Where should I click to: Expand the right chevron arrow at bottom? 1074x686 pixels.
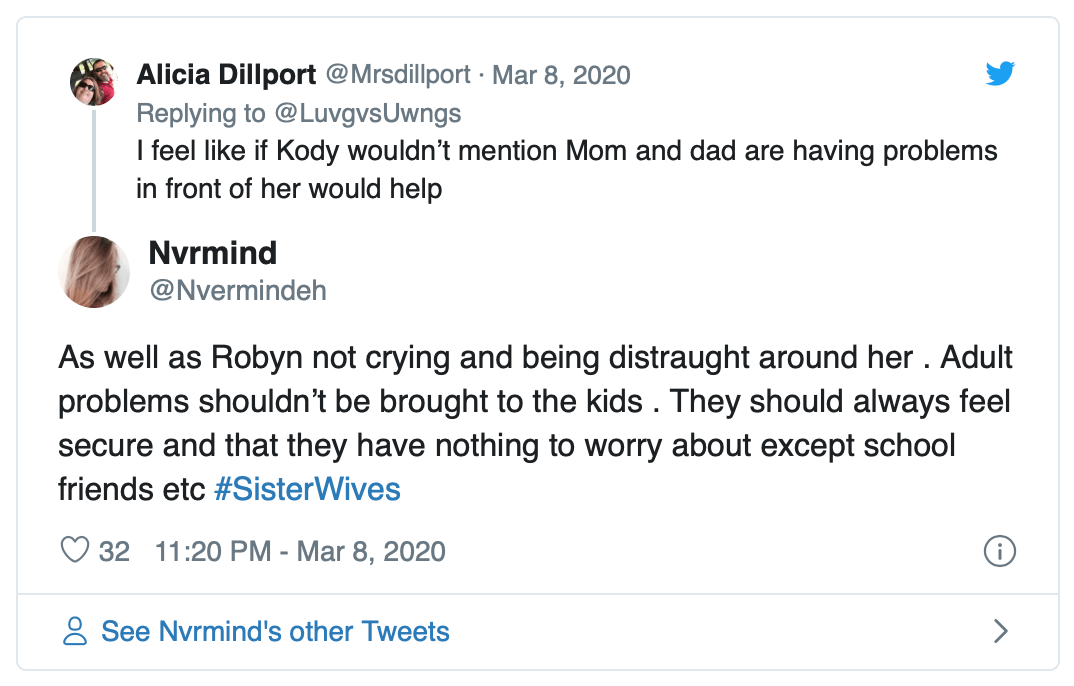(999, 631)
